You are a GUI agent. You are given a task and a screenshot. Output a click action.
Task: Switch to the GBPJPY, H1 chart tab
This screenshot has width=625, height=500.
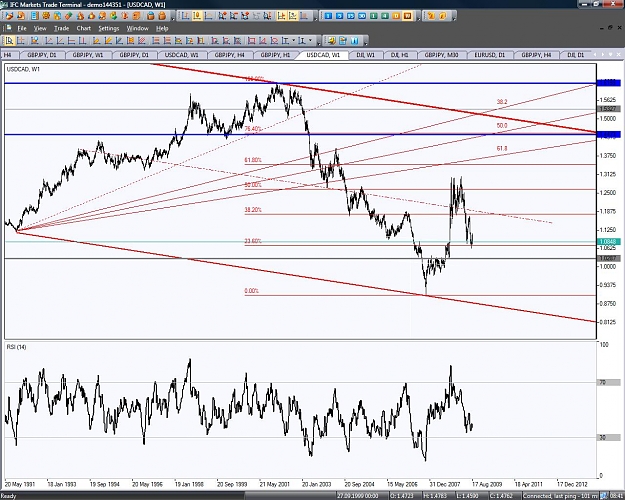point(275,55)
